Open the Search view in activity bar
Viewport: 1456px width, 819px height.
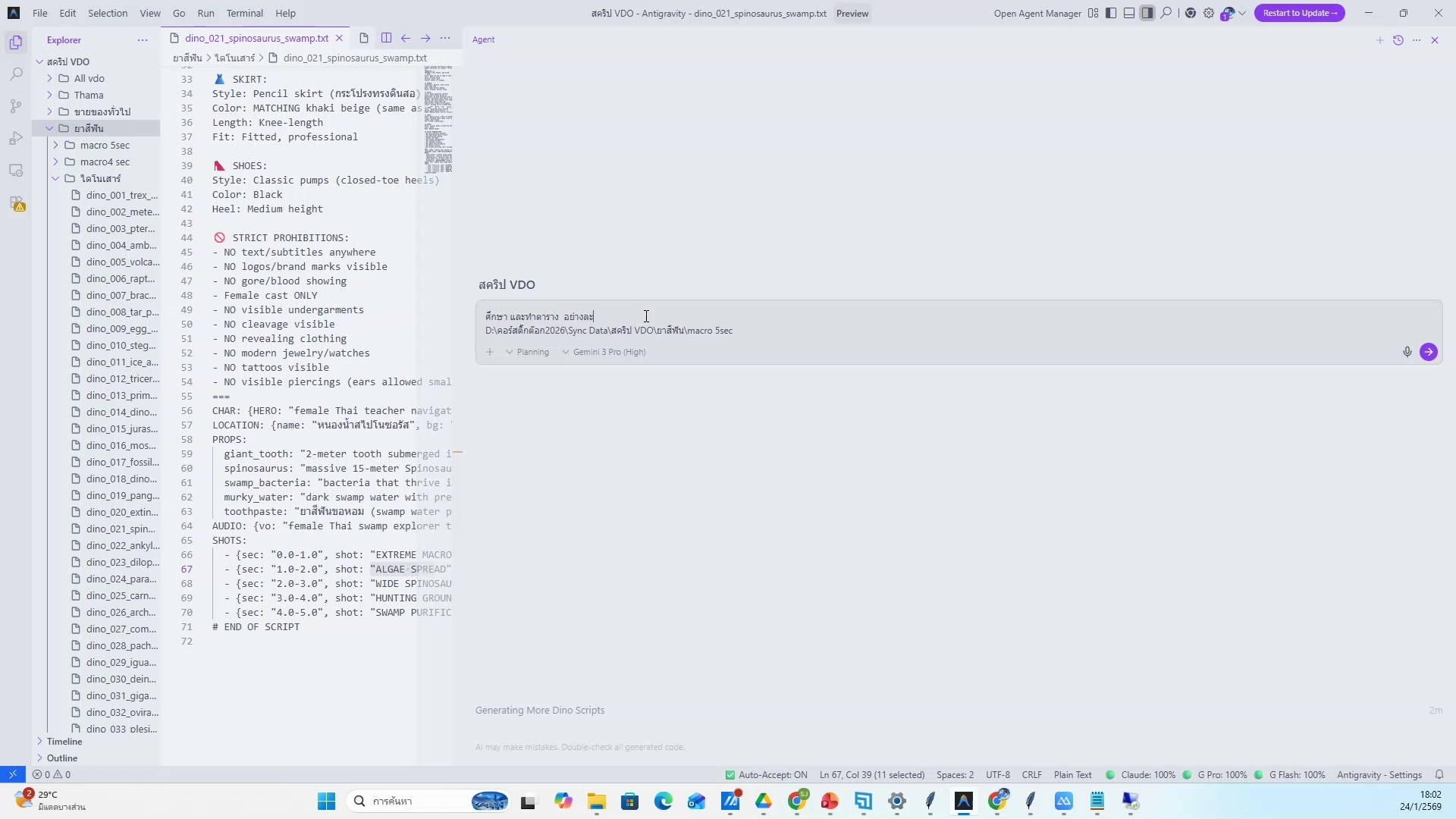coord(16,74)
